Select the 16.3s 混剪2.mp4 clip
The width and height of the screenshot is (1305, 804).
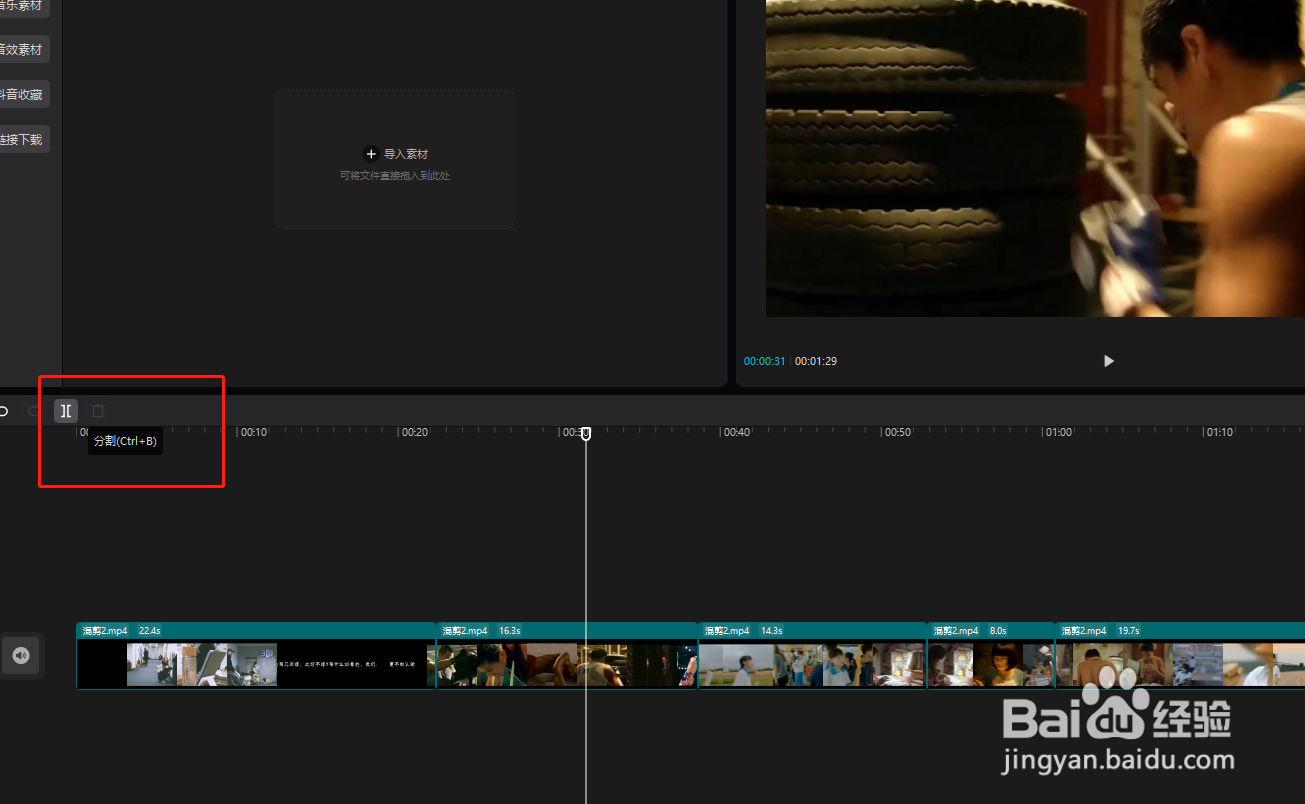tap(567, 656)
